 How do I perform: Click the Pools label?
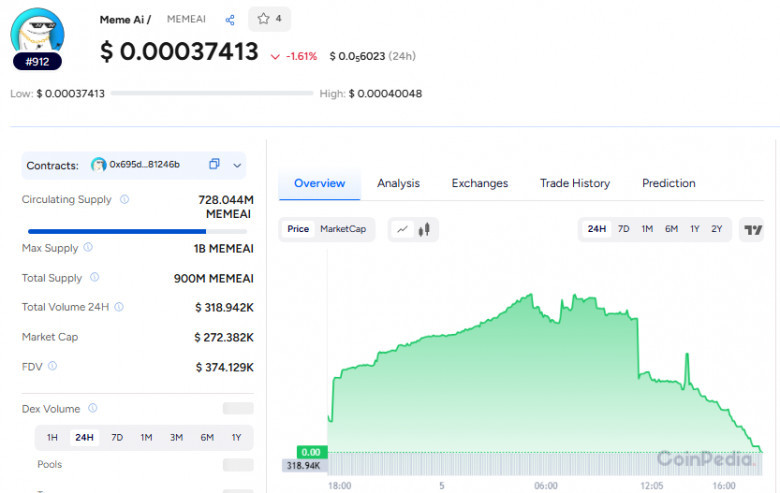(50, 464)
